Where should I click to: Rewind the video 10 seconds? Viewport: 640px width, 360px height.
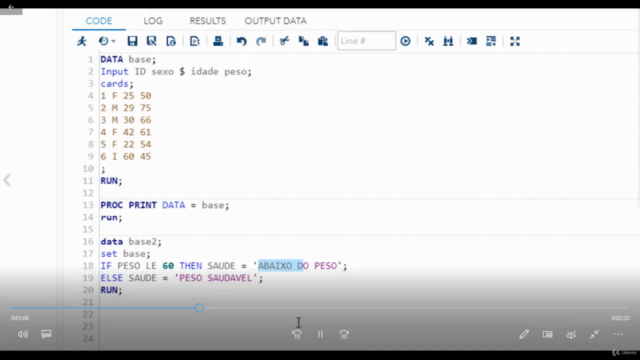297,334
